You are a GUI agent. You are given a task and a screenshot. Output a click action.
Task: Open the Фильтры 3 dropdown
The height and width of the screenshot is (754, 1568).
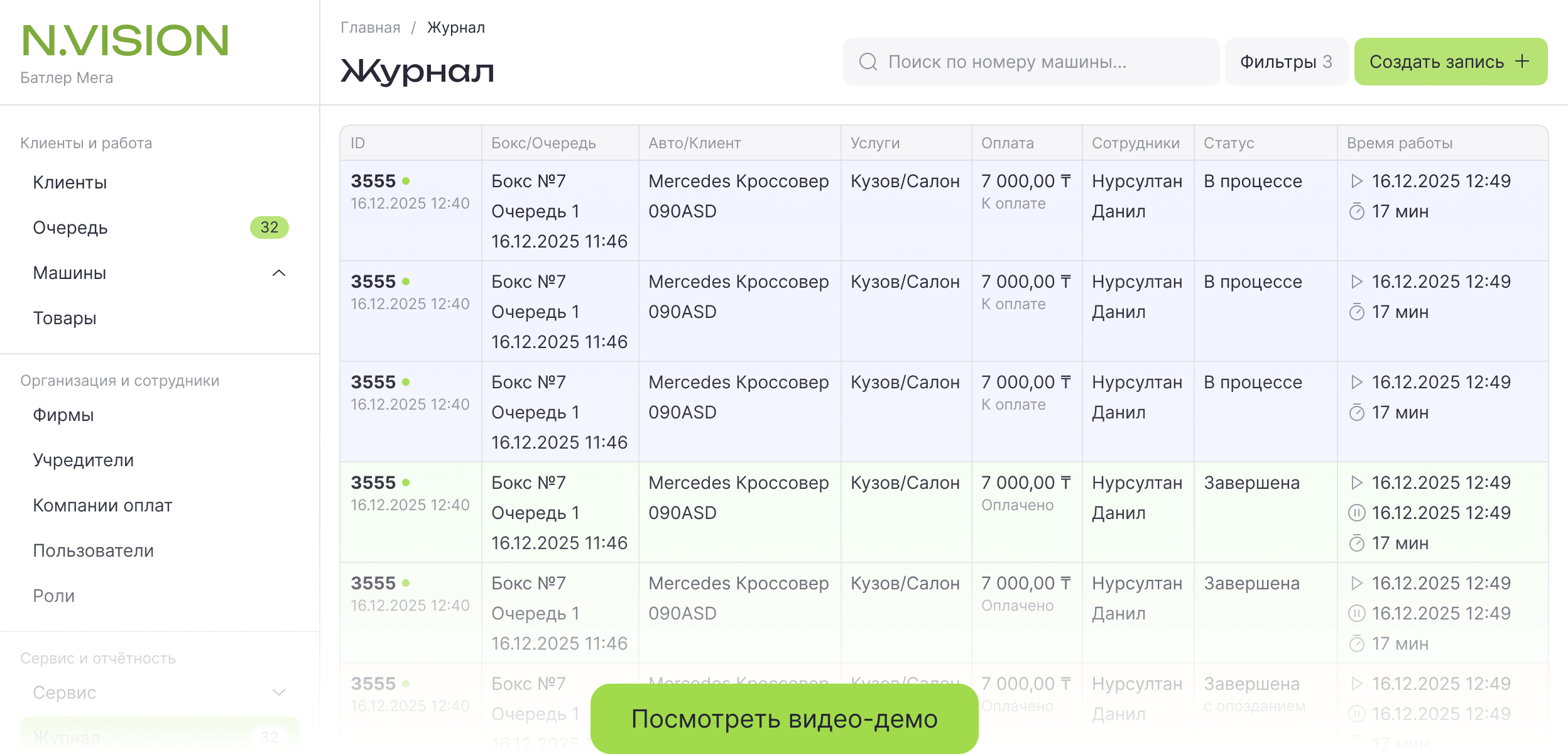1286,62
